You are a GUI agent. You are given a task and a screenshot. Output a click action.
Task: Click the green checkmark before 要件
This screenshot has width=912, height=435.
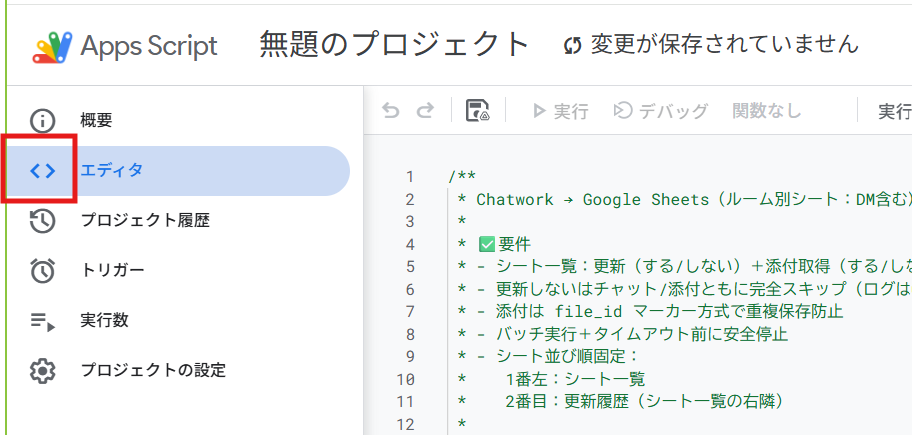488,244
